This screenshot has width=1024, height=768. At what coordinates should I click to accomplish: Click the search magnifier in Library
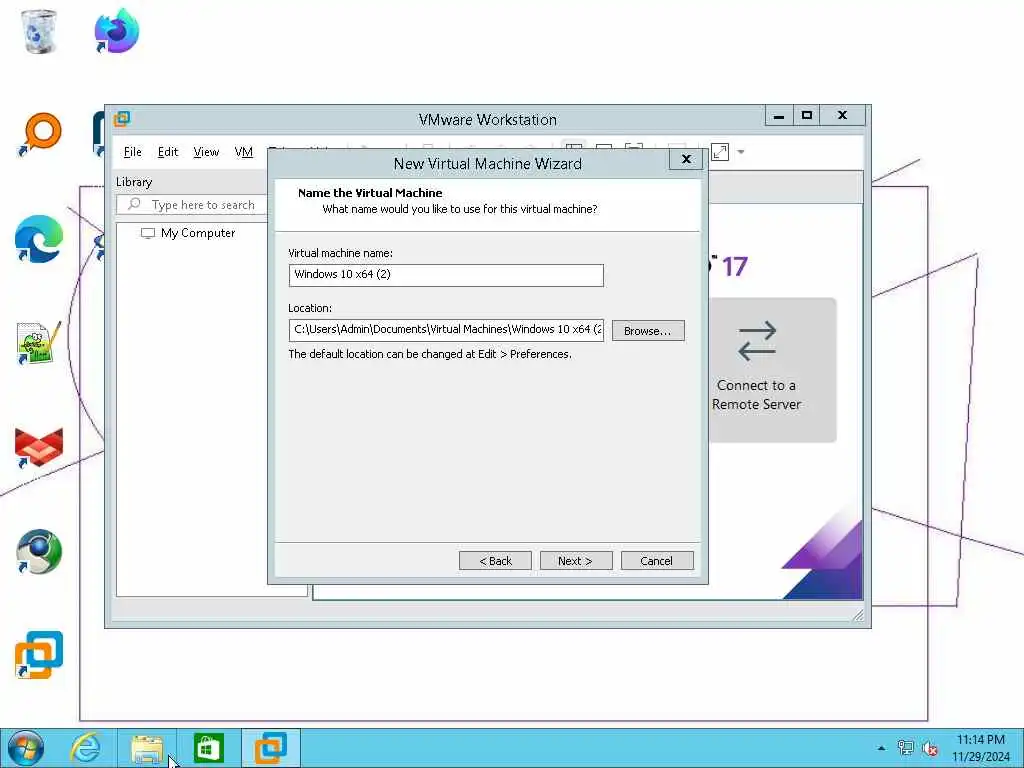[x=134, y=204]
